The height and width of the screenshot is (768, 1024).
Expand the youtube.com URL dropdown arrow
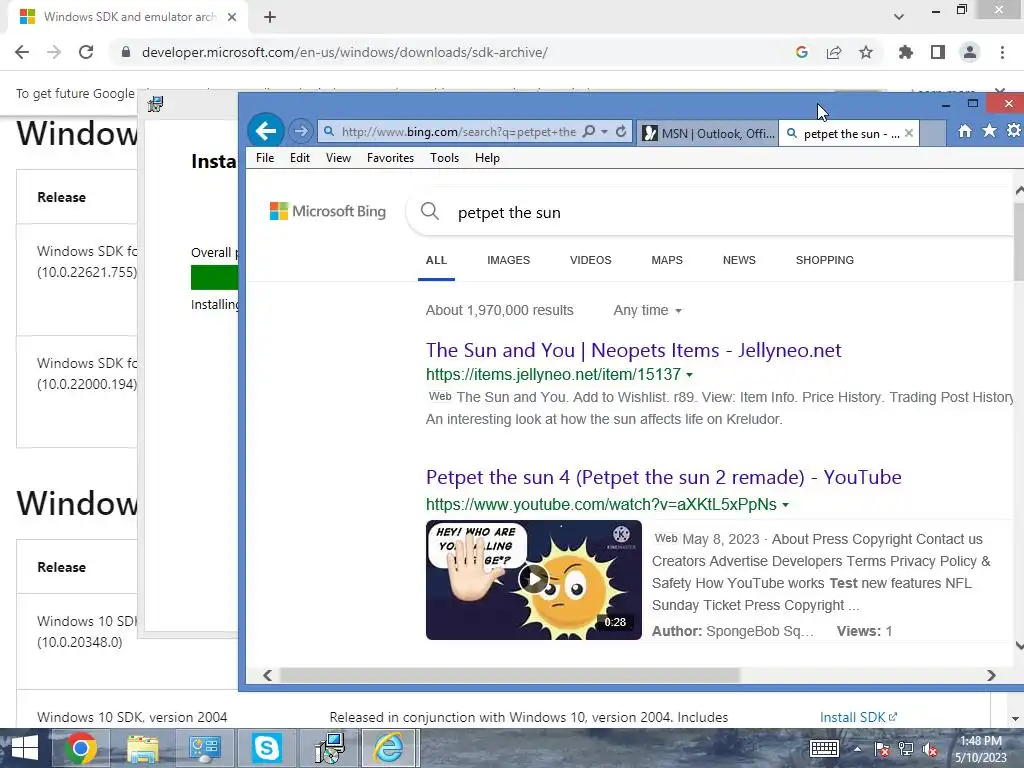(786, 505)
